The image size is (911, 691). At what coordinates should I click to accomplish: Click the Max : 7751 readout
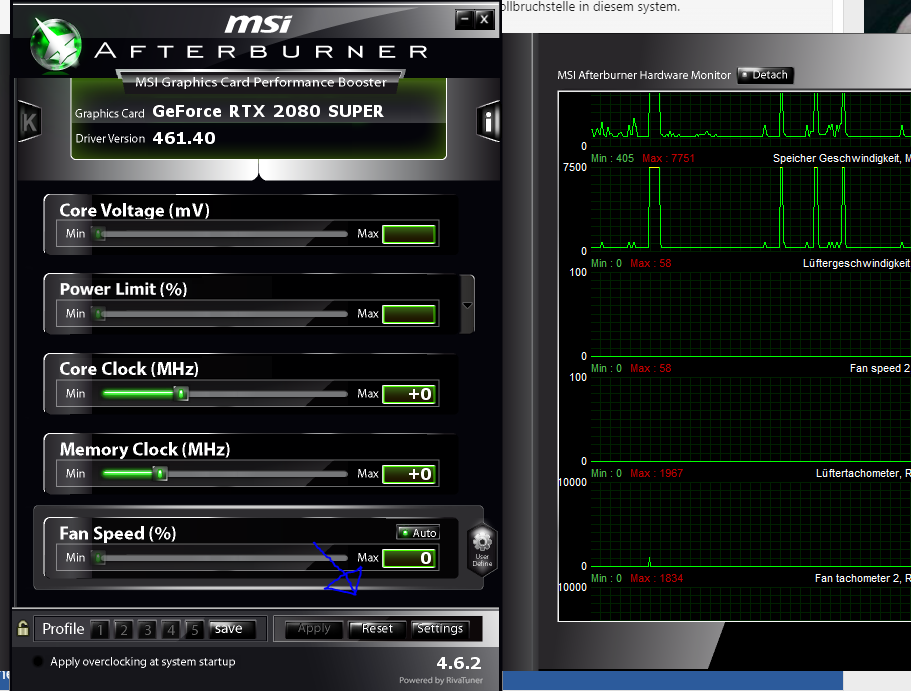[x=668, y=158]
